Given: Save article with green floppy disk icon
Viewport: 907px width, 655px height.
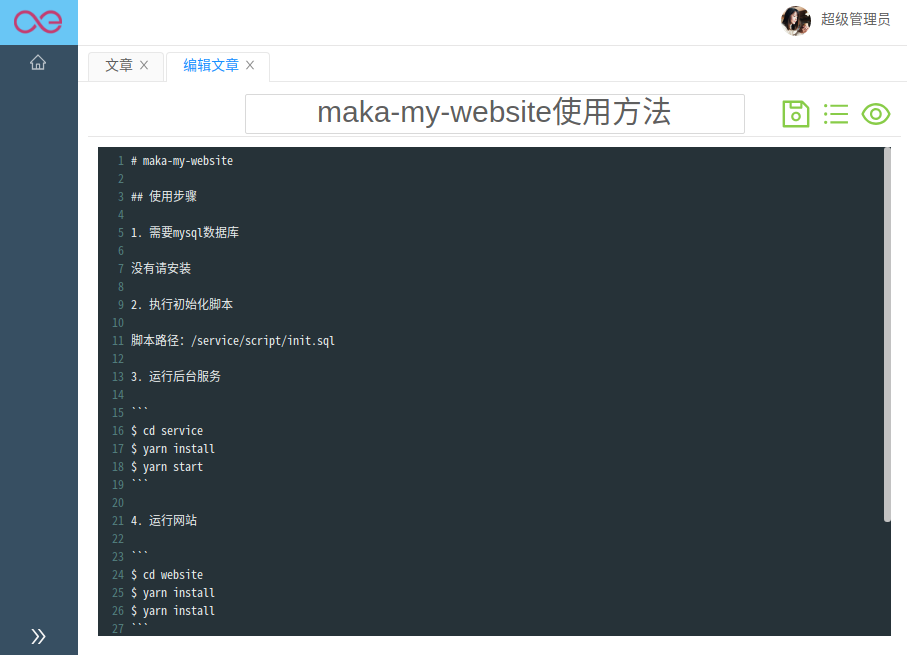Looking at the screenshot, I should (796, 114).
